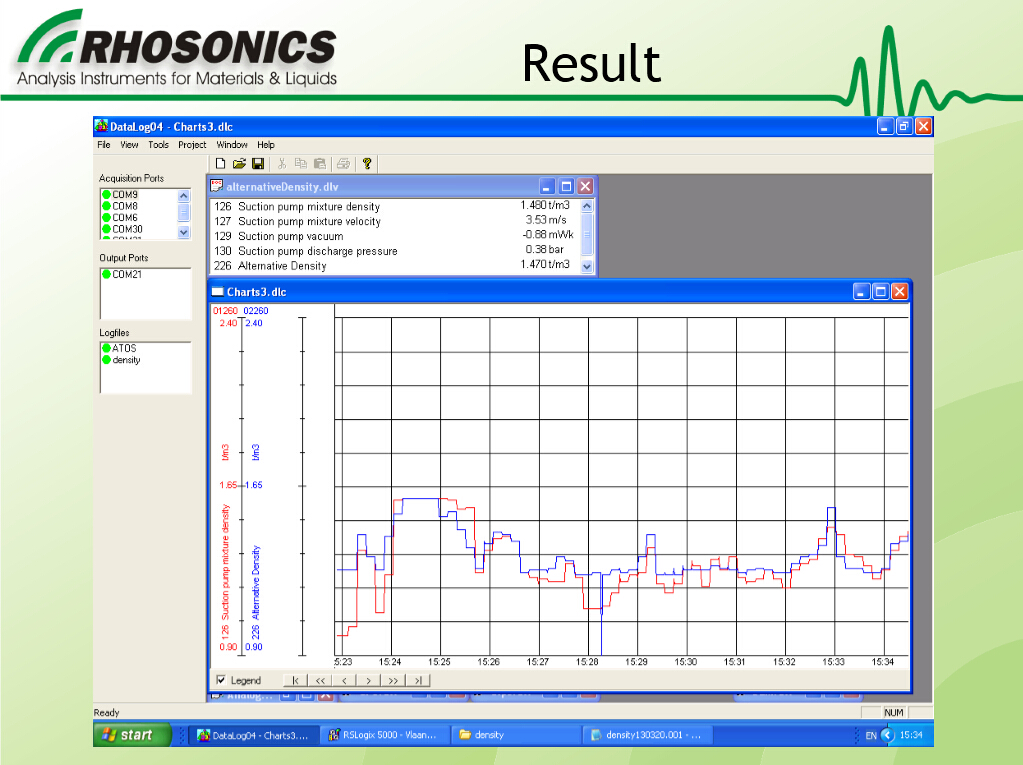Image resolution: width=1023 pixels, height=765 pixels.
Task: Click the red 01260 channel label
Action: (x=225, y=310)
